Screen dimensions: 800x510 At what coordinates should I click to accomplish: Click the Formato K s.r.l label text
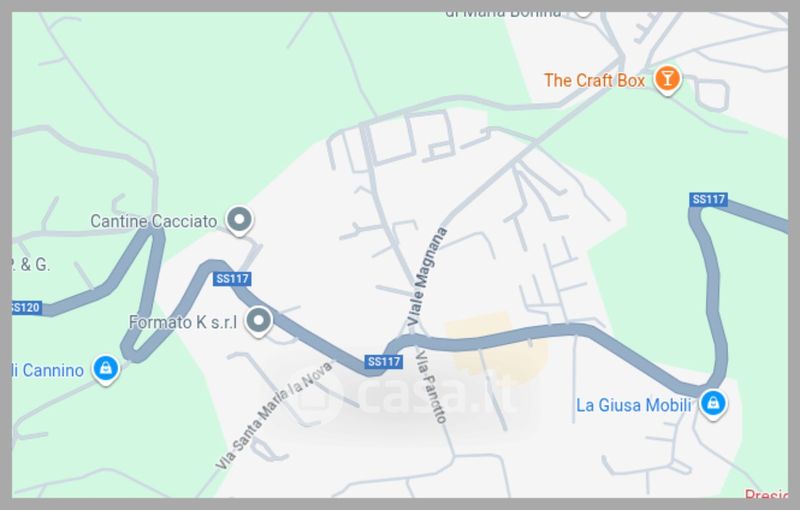pos(183,322)
